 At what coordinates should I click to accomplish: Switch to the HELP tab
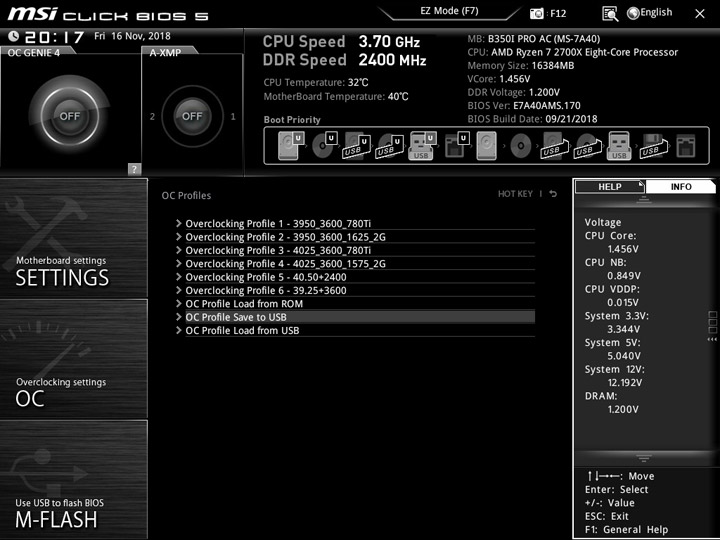click(x=610, y=186)
